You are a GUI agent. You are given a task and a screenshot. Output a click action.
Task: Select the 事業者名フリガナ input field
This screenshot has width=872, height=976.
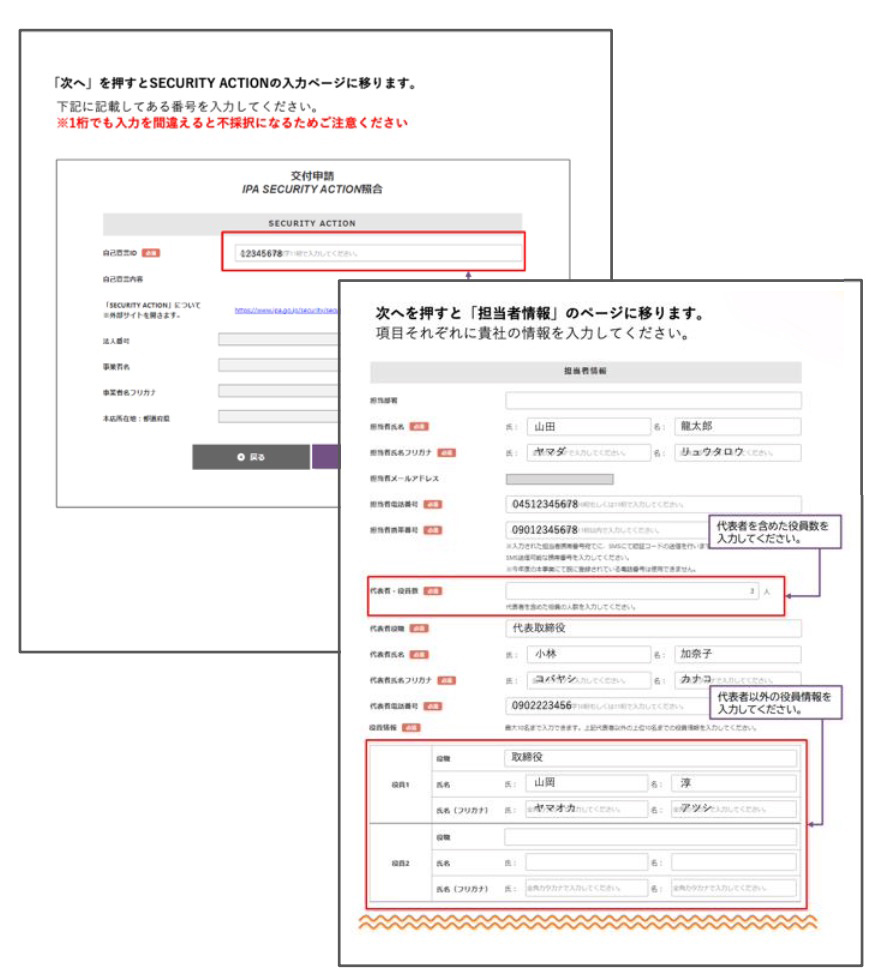click(278, 391)
